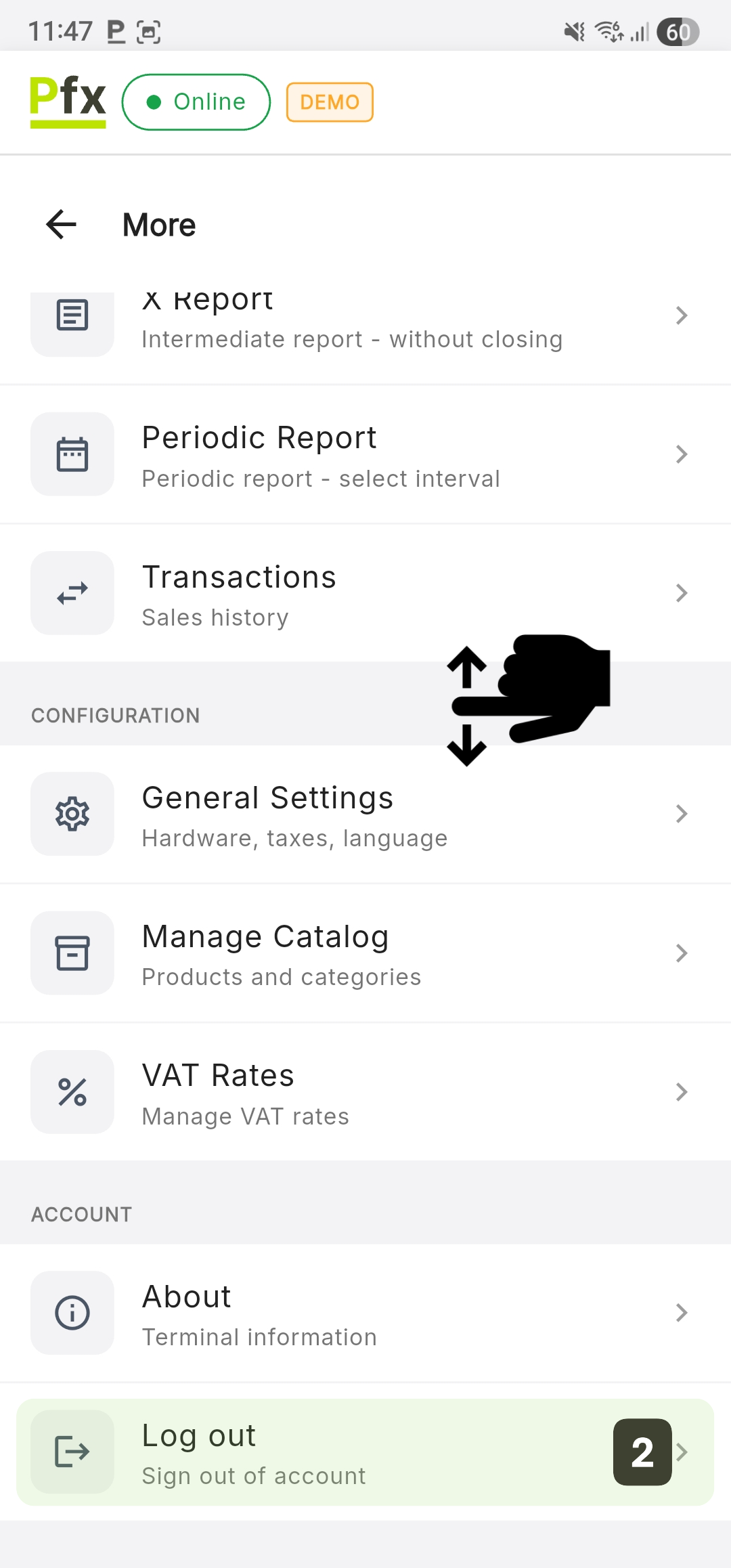Expand Transactions using the right chevron

click(x=682, y=593)
